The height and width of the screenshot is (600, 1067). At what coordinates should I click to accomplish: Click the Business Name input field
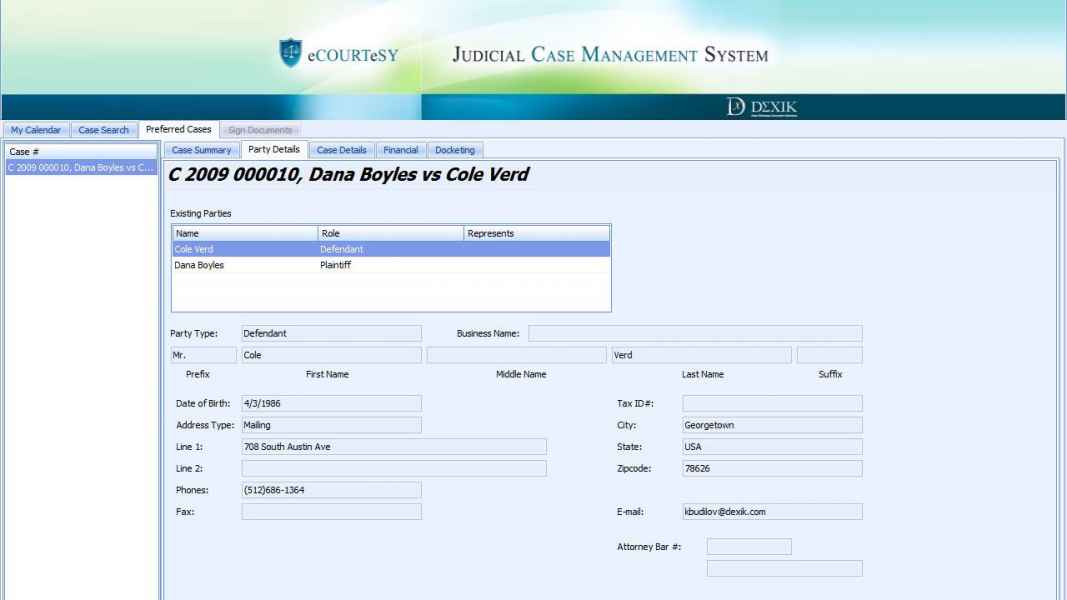pos(695,334)
